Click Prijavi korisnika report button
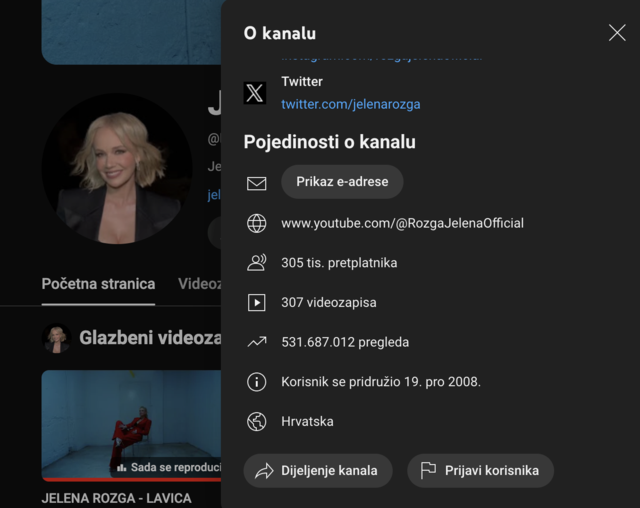The image size is (640, 508). 480,470
